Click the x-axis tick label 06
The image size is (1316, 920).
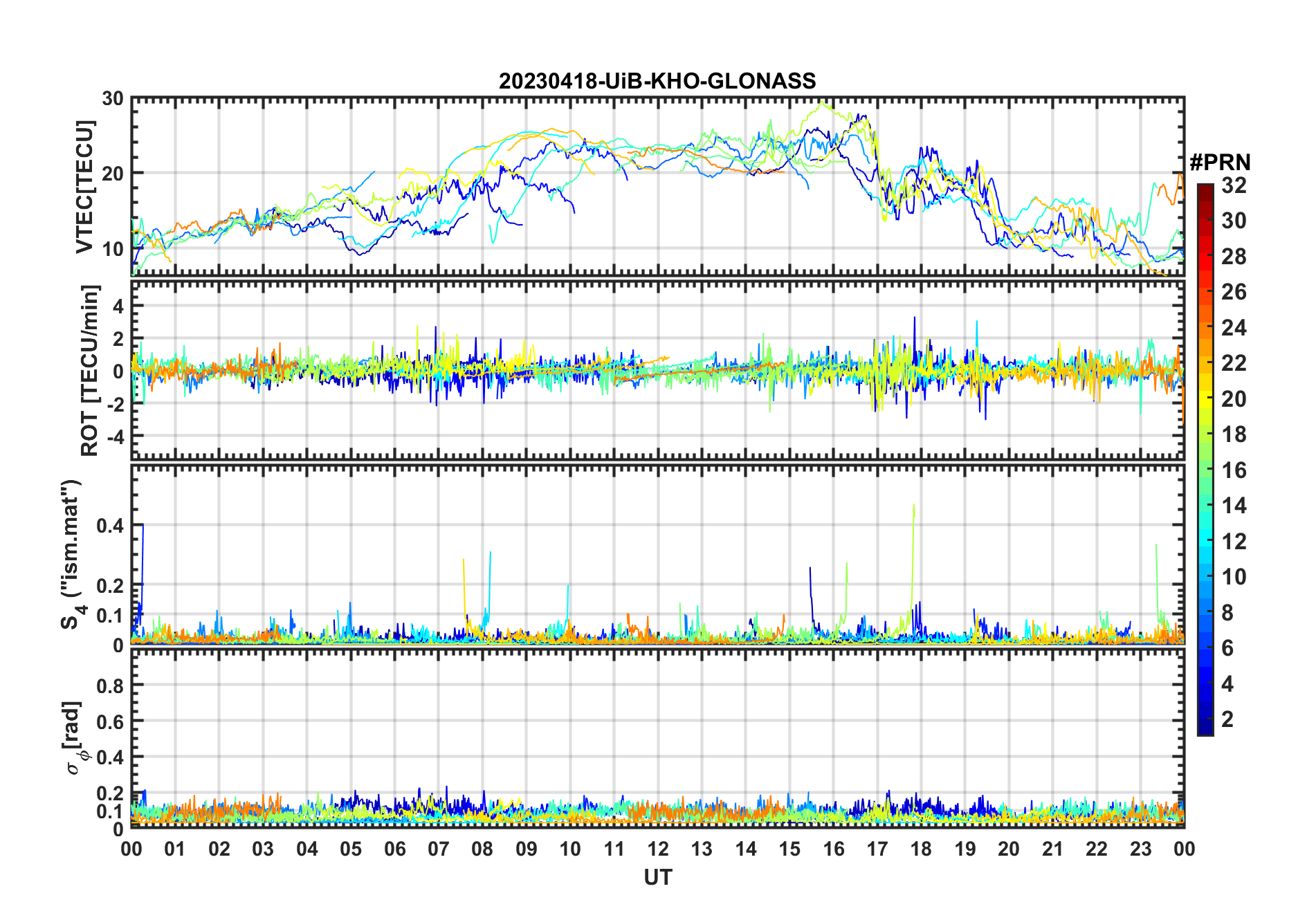coord(394,849)
